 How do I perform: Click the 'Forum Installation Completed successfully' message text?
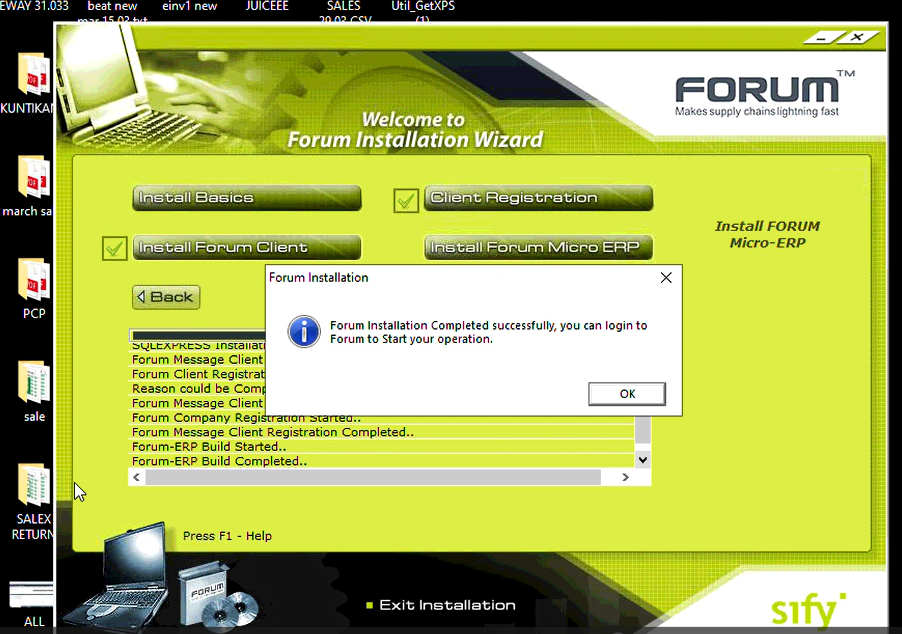click(x=488, y=333)
